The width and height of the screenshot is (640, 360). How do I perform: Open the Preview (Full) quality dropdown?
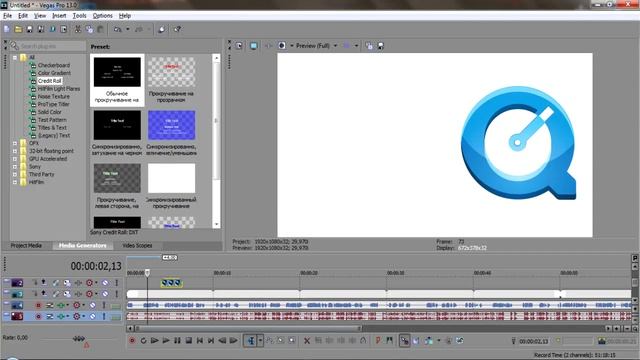pyautogui.click(x=336, y=46)
